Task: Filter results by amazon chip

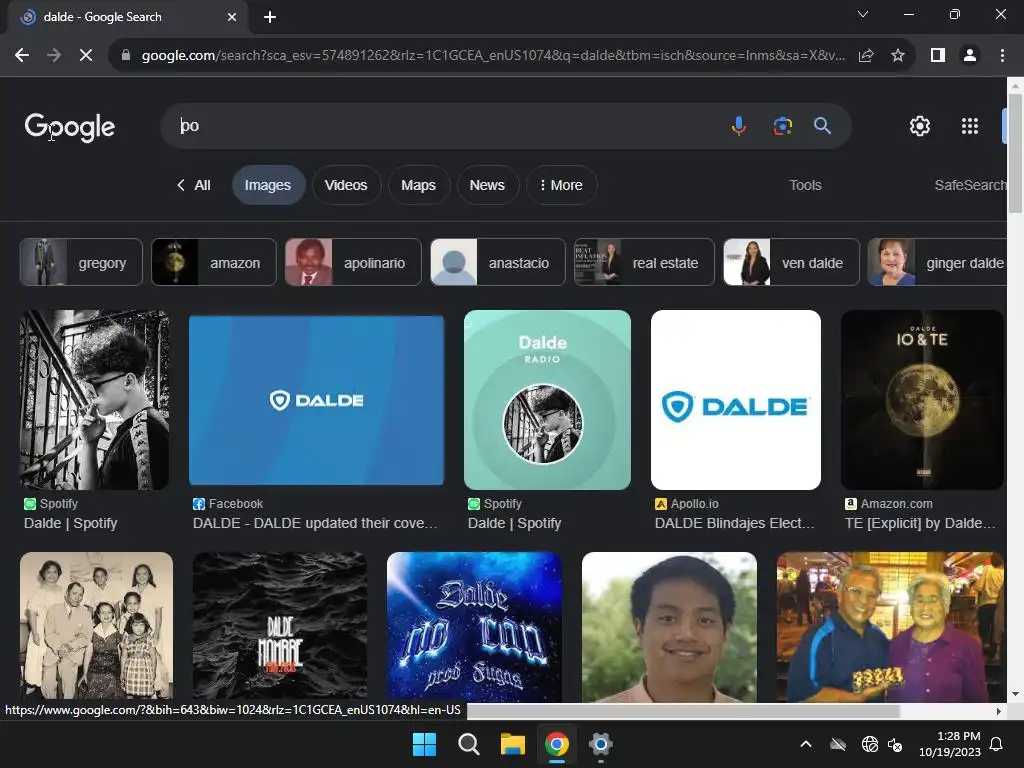Action: (x=214, y=263)
